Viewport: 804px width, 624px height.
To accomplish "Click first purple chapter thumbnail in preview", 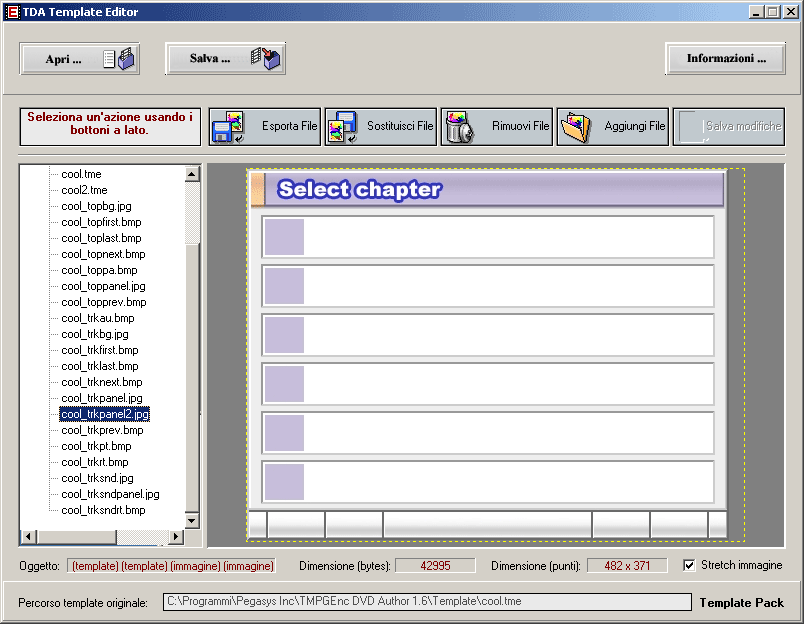I will click(284, 237).
